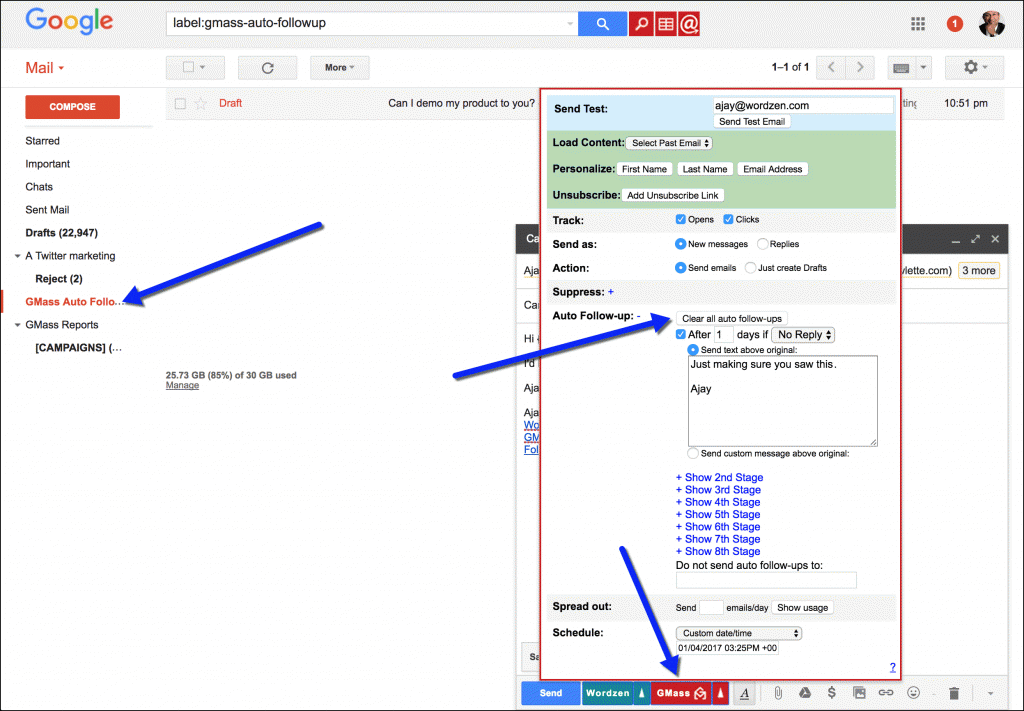The image size is (1024, 711).
Task: Open the Custom date/time schedule dropdown
Action: [x=739, y=633]
